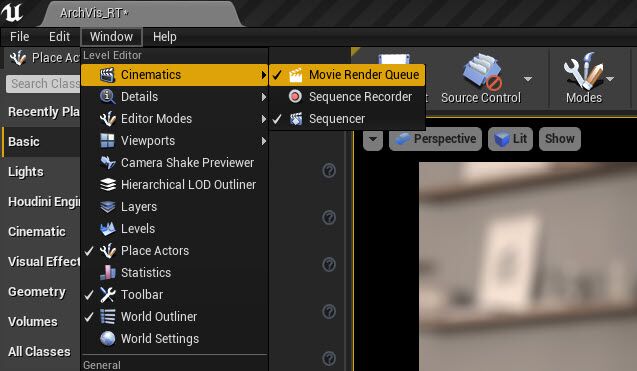Click the Levels mountain icon
637x371 pixels.
click(x=107, y=228)
